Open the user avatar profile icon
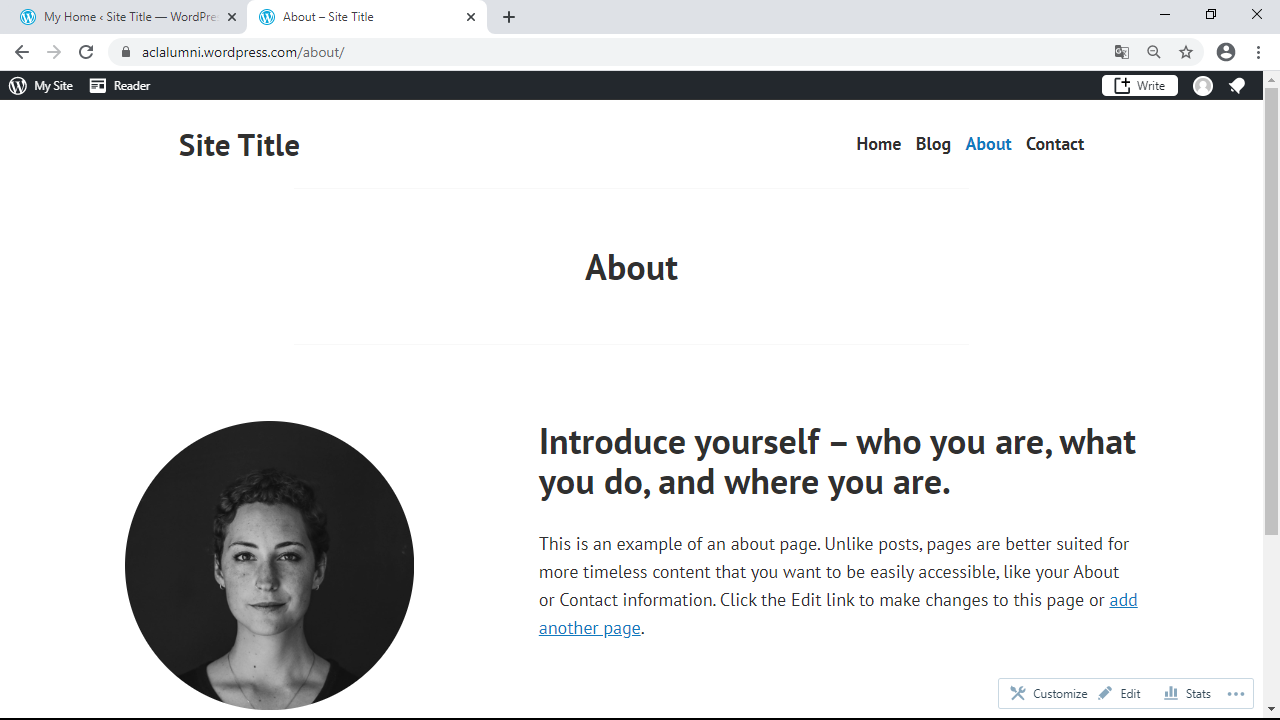This screenshot has width=1280, height=720. [x=1203, y=86]
